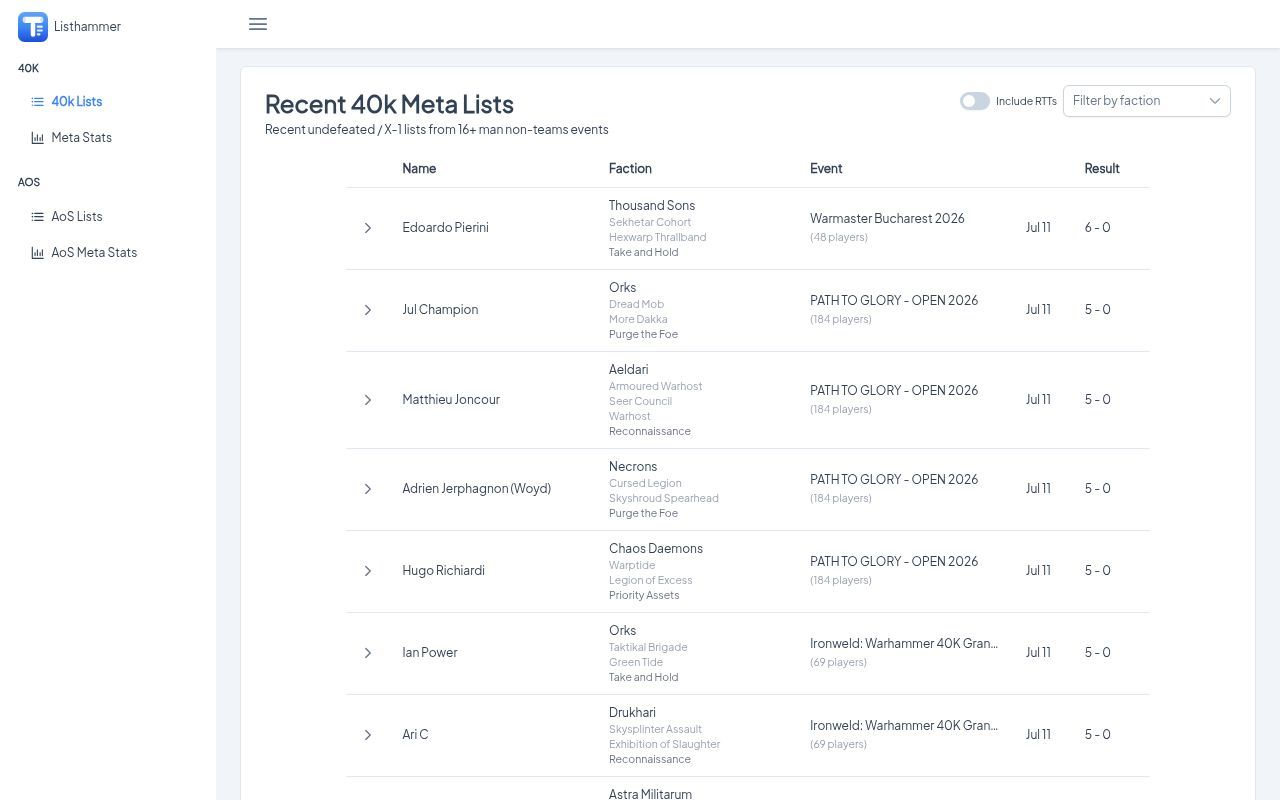Toggle the hamburger sidebar menu
Viewport: 1280px width, 800px height.
[x=258, y=24]
